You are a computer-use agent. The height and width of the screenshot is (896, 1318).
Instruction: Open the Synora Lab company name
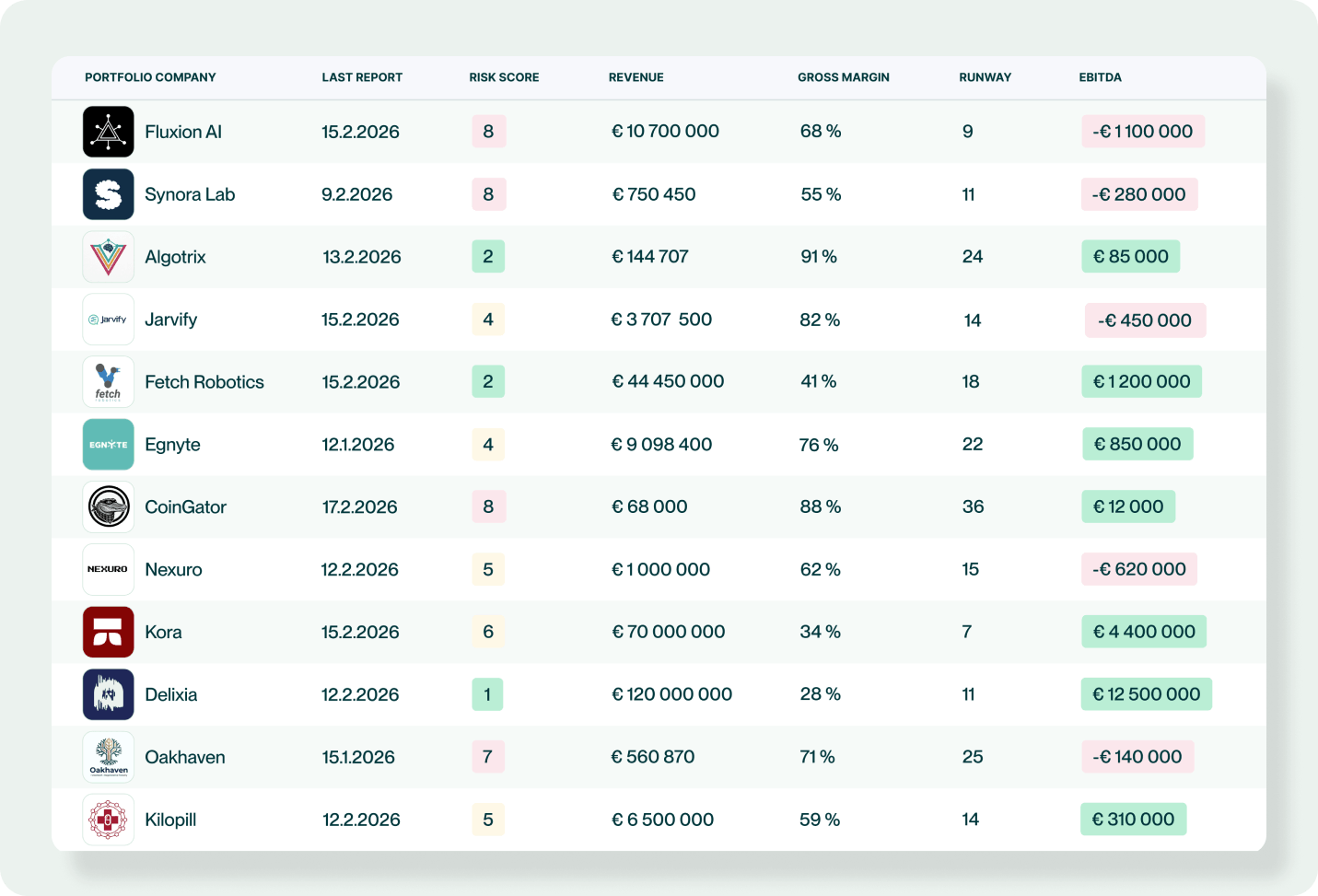coord(190,194)
